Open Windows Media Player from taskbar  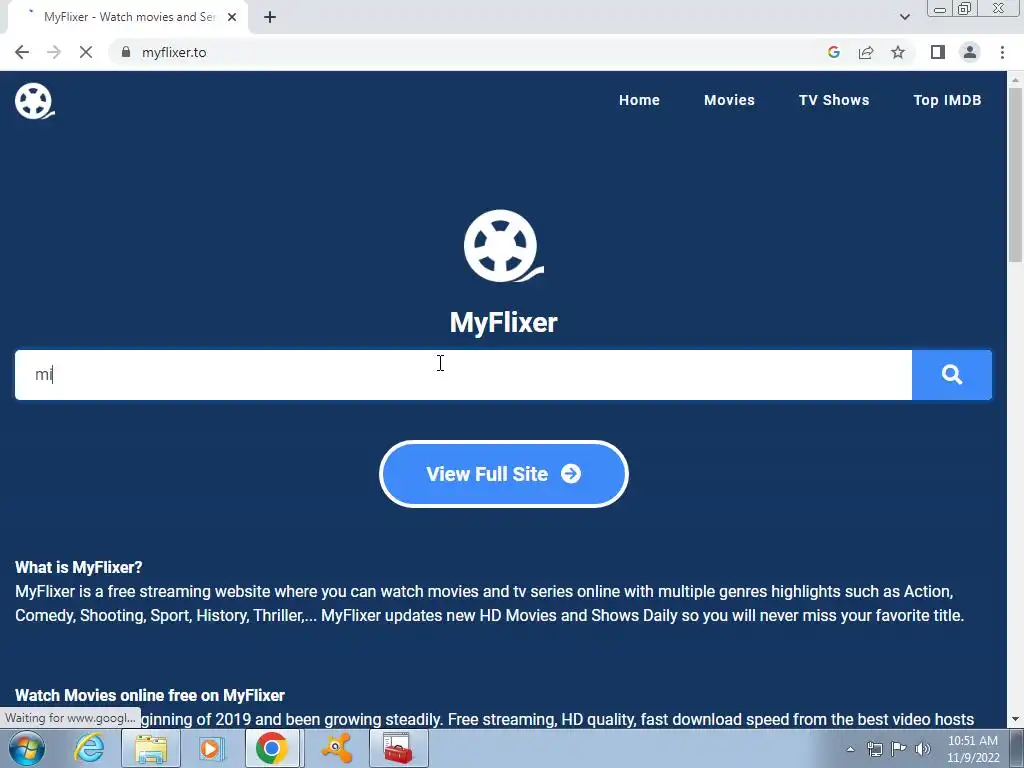[x=210, y=748]
